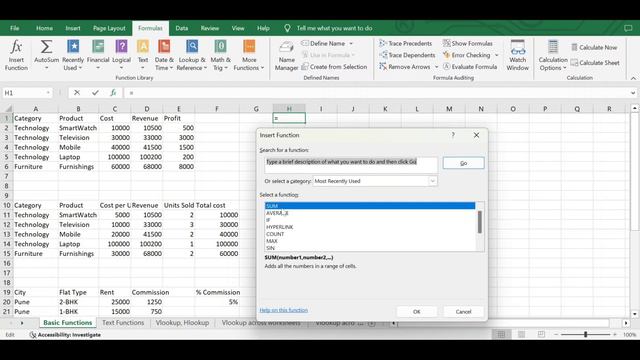
Task: Expand the Define Name dropdown arrow
Action: (x=351, y=43)
